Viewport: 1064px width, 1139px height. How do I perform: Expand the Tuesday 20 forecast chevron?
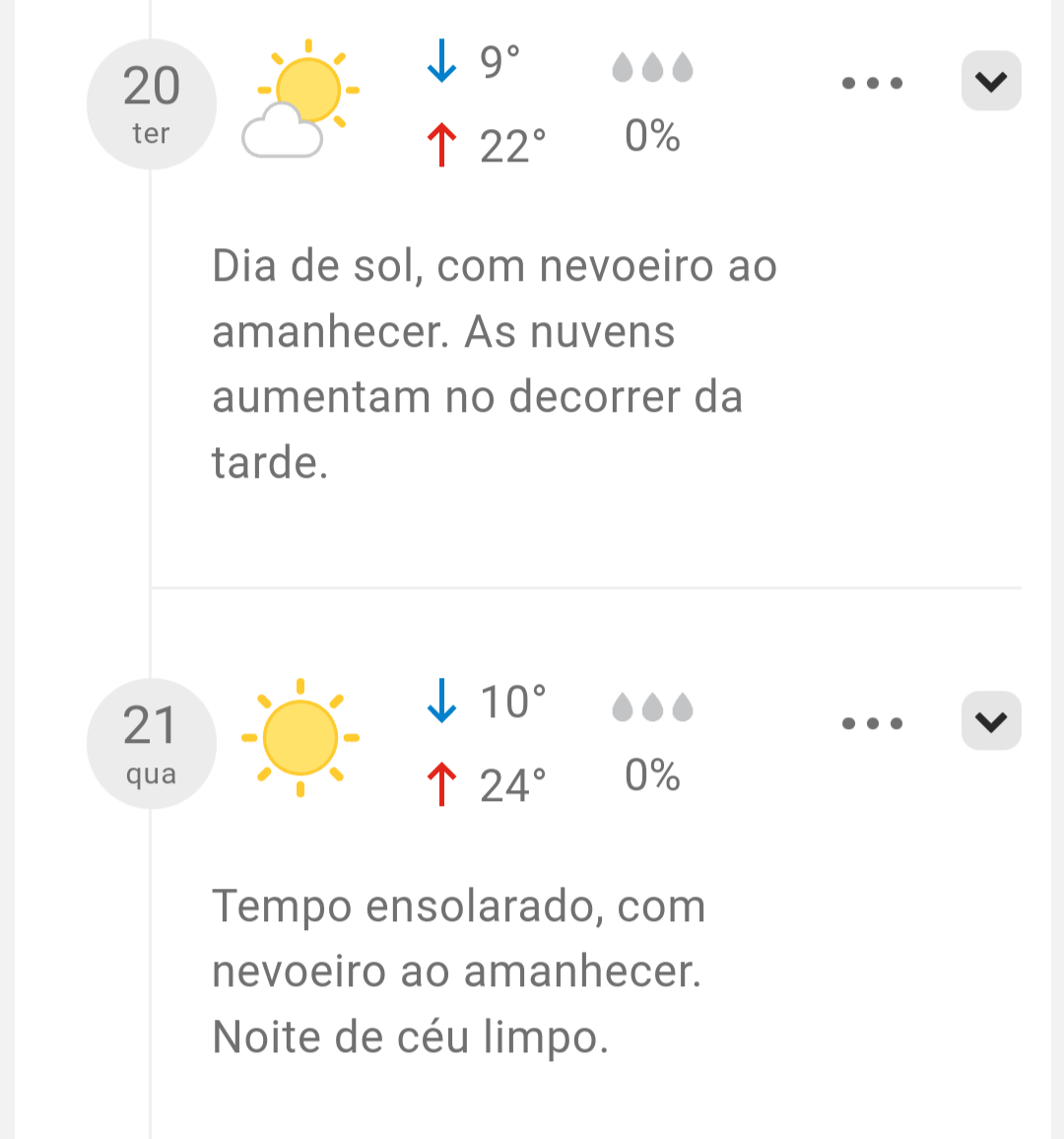[991, 81]
